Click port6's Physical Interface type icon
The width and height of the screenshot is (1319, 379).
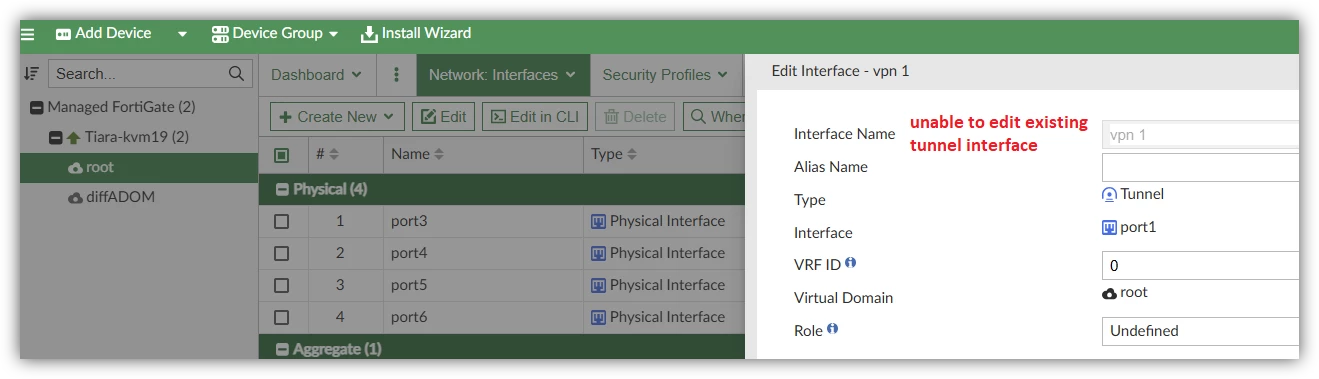(x=598, y=317)
